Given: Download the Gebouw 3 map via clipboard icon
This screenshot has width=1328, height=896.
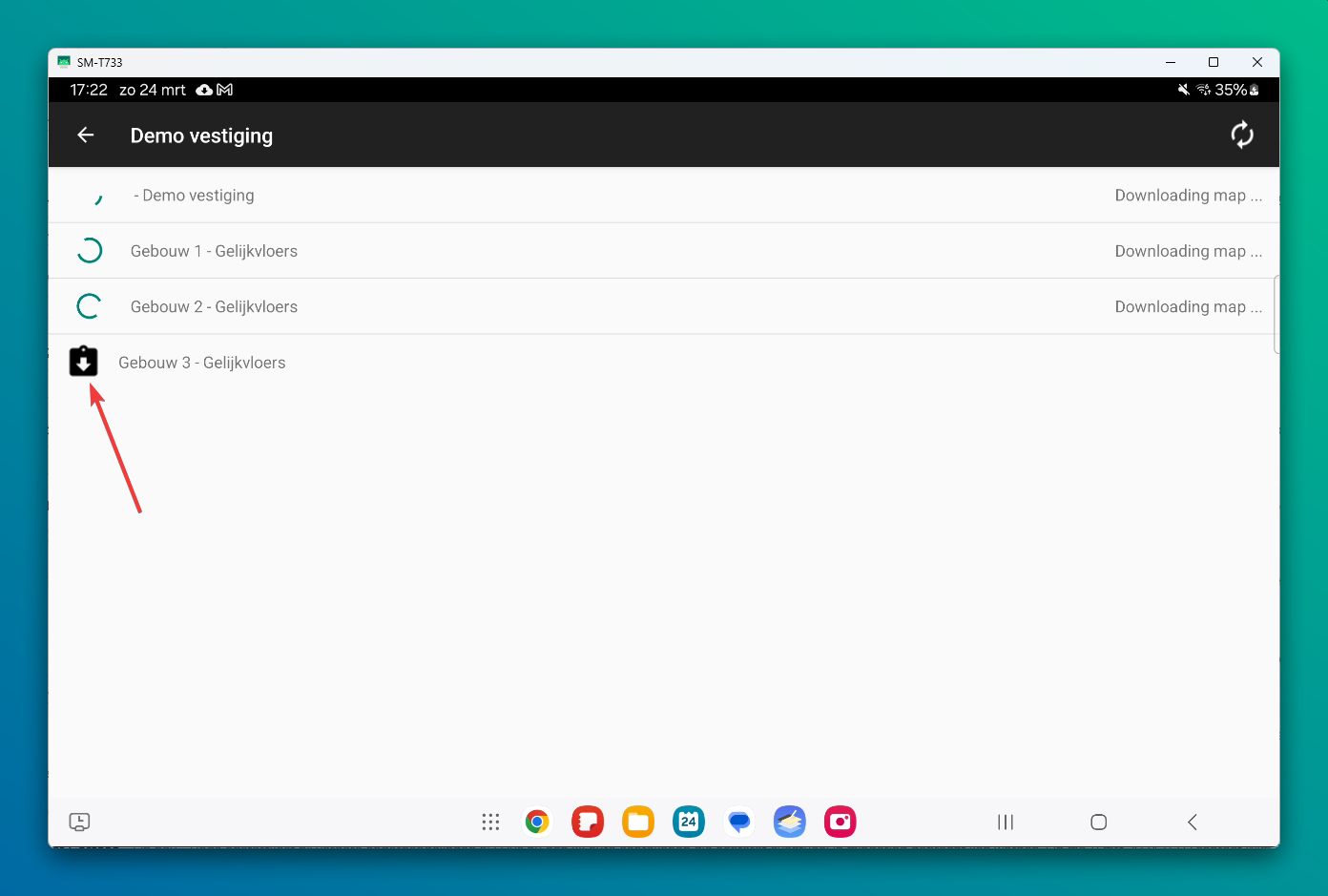Looking at the screenshot, I should [84, 362].
